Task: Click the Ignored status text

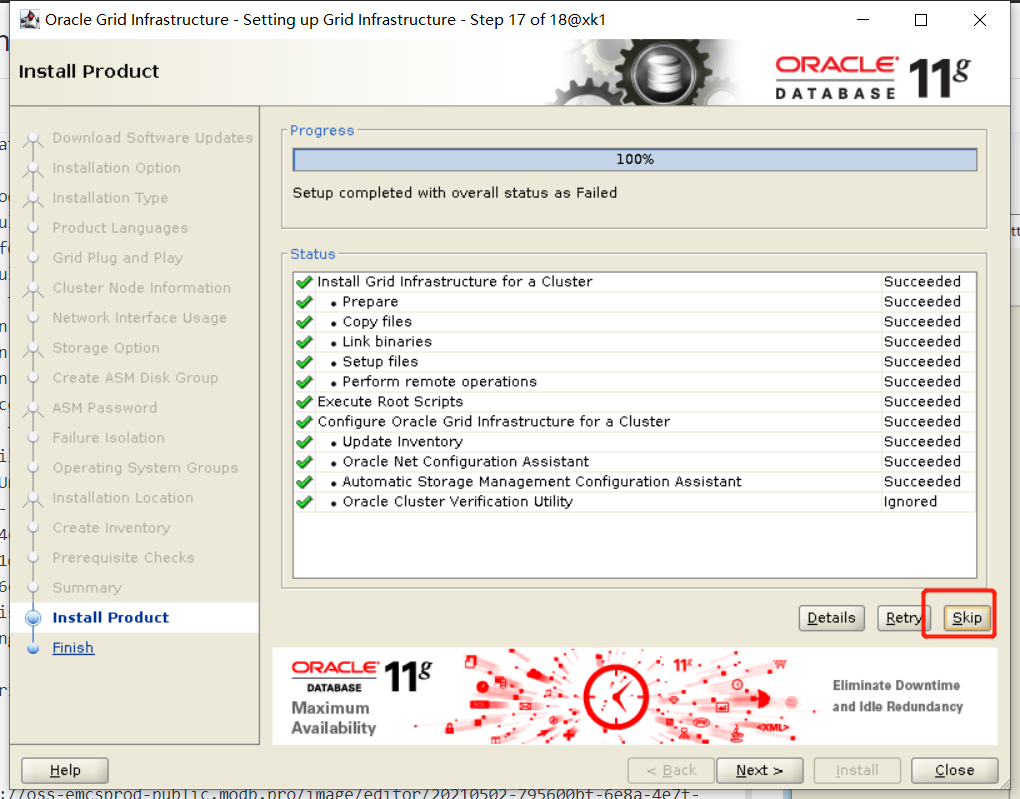Action: coord(910,502)
